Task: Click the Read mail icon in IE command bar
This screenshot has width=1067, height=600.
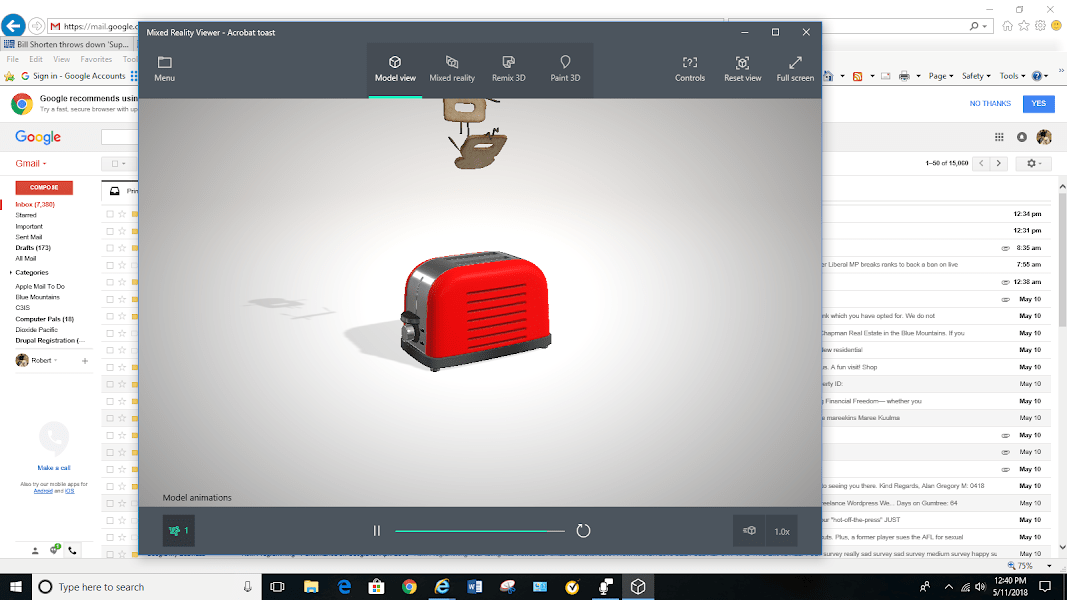Action: (885, 76)
